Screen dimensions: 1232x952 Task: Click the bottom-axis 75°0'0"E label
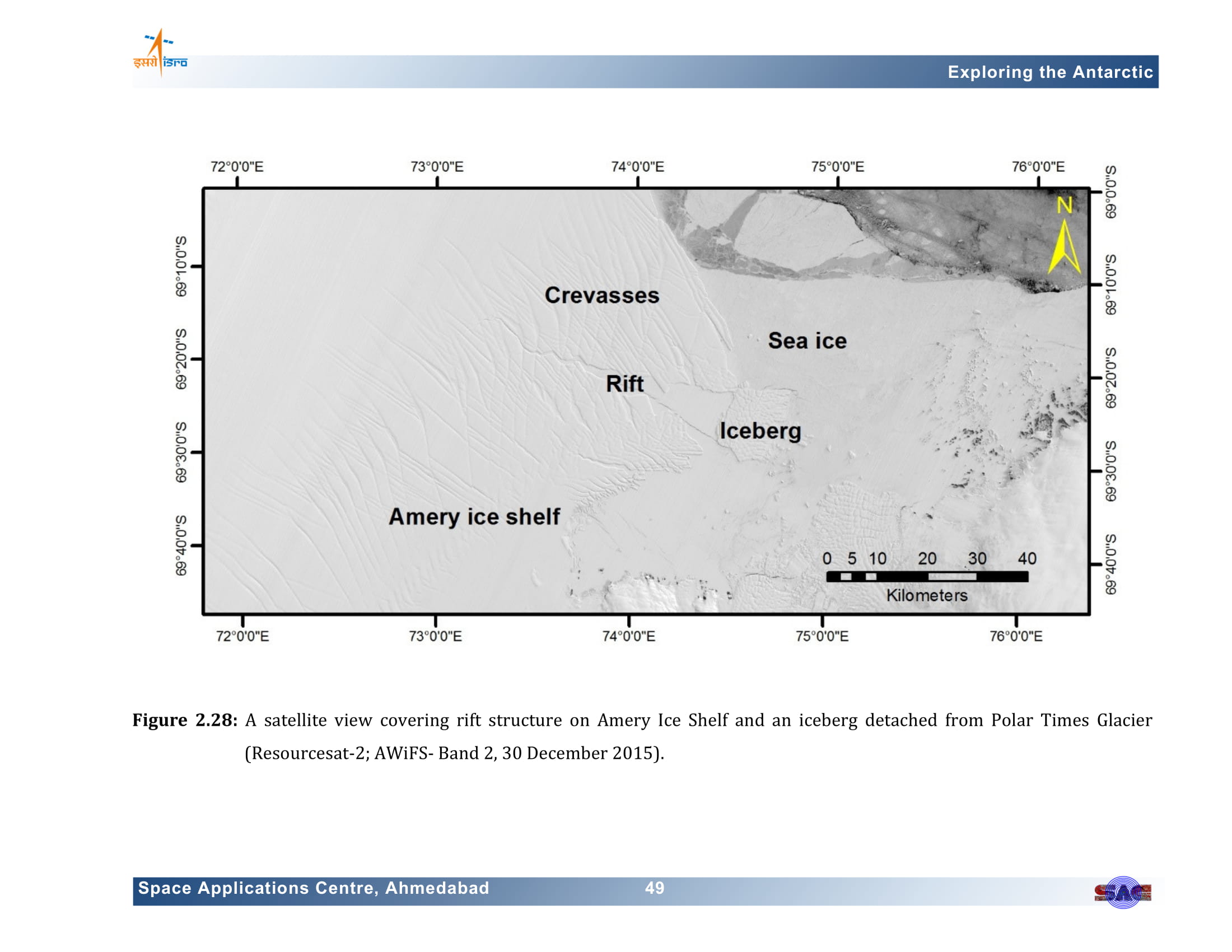tap(823, 637)
